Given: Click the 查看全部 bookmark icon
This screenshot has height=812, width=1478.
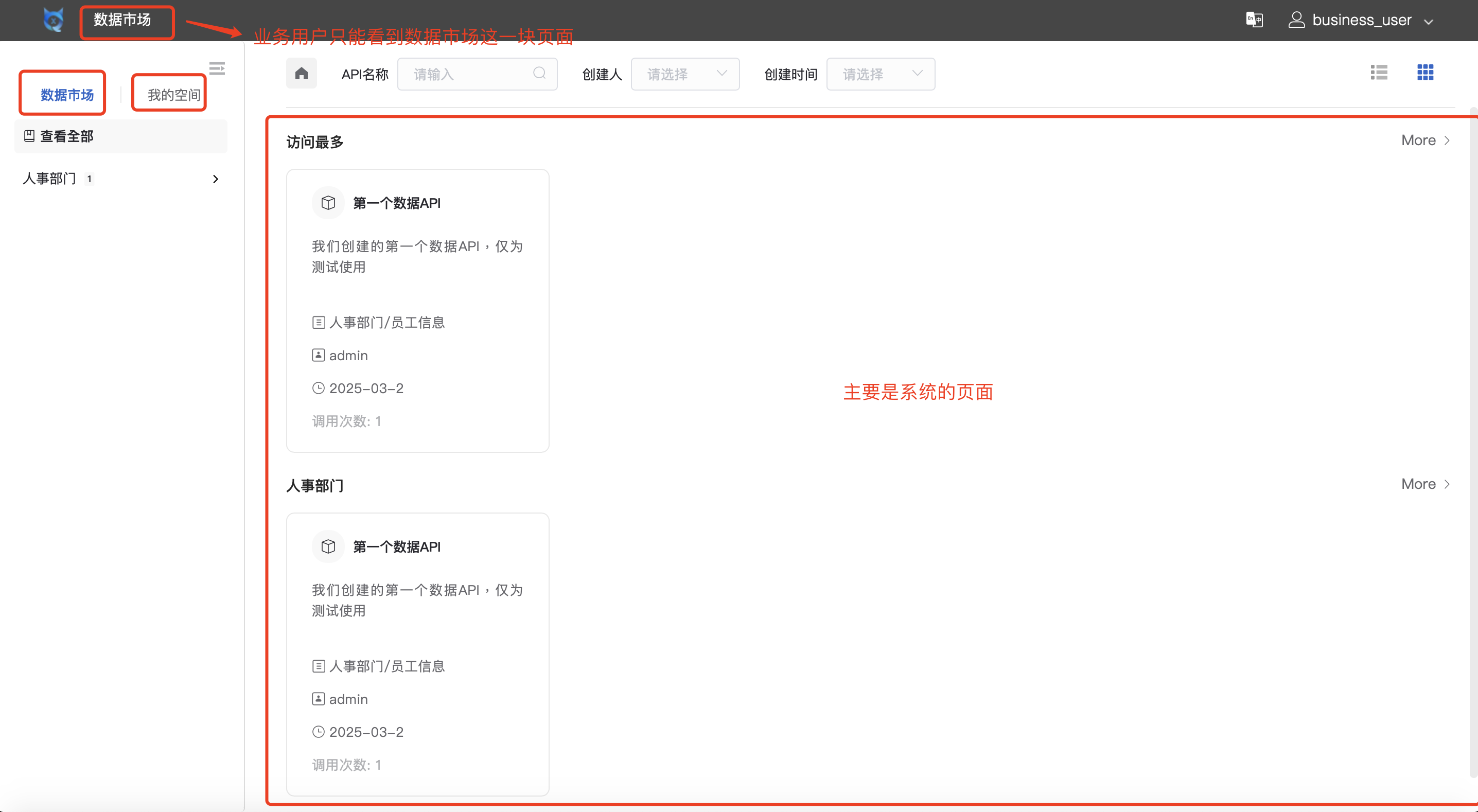Looking at the screenshot, I should 29,136.
